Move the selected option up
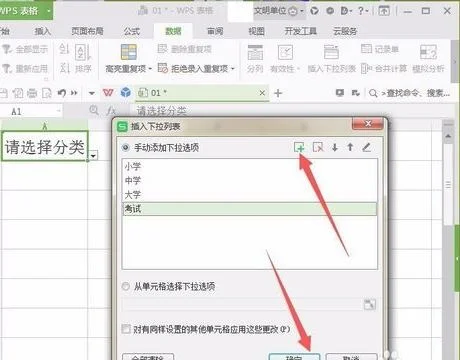This screenshot has width=460, height=360. point(350,147)
